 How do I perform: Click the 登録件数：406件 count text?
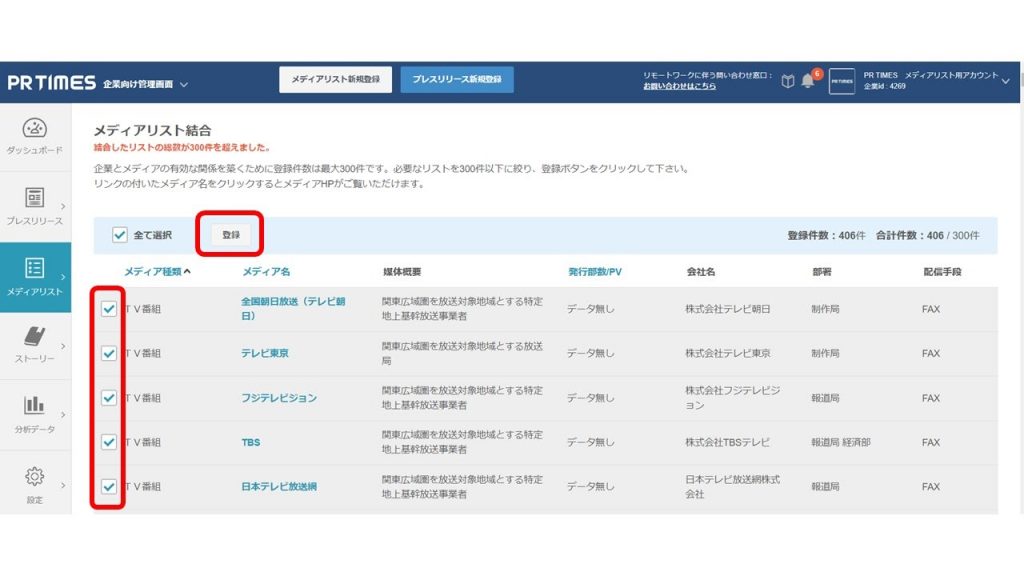tap(826, 235)
